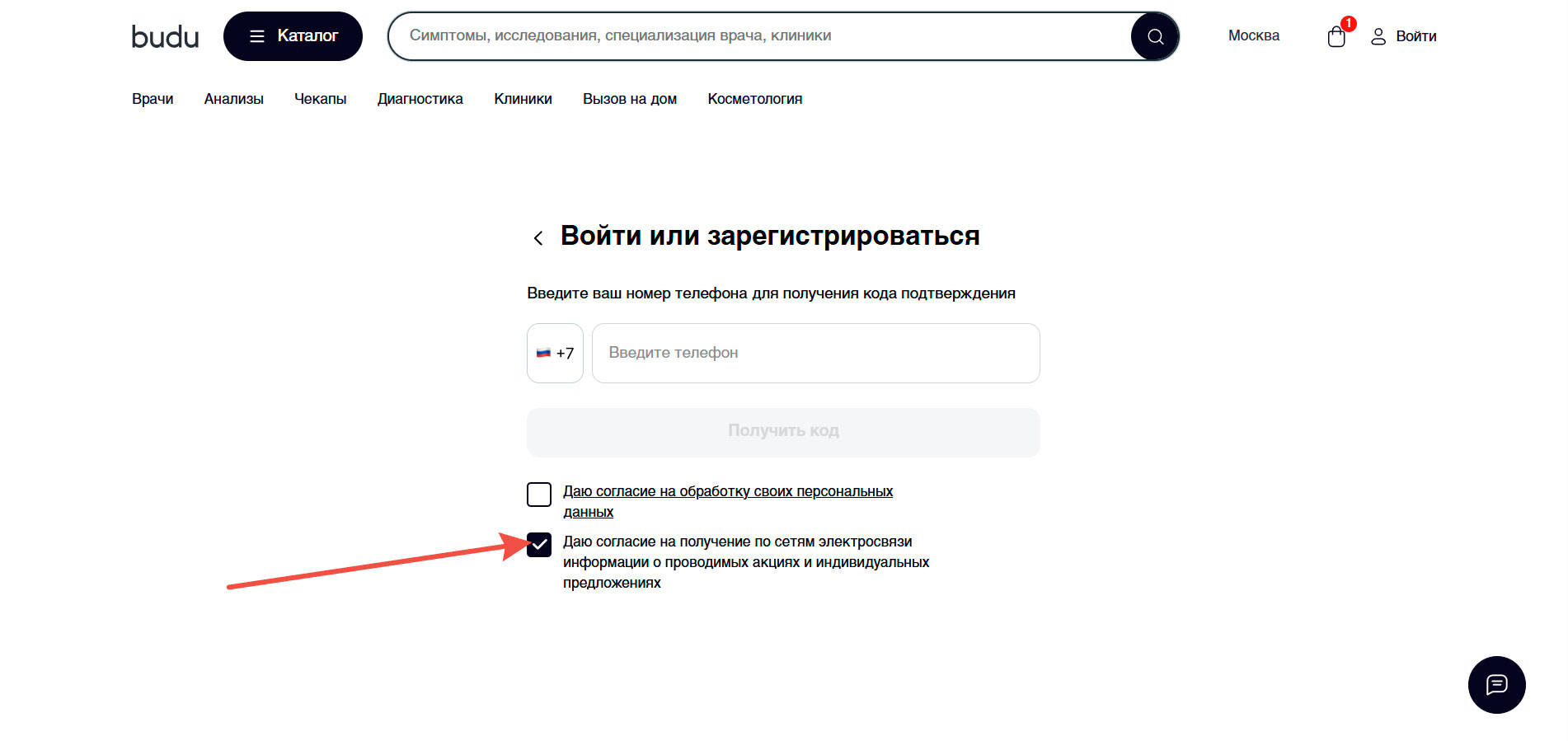Change city from Москва
Image resolution: width=1568 pixels, height=741 pixels.
pos(1253,35)
